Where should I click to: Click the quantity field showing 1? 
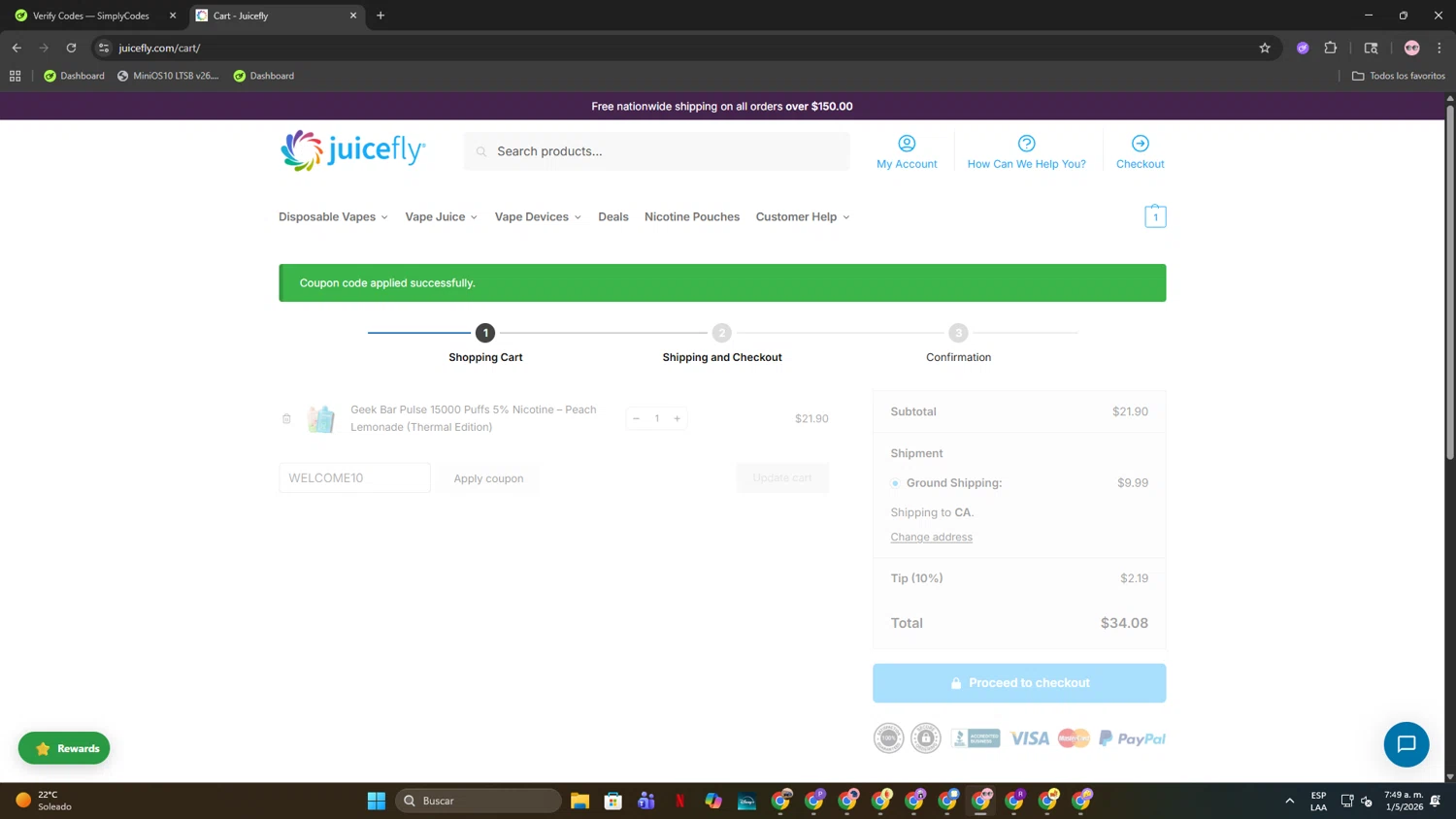pyautogui.click(x=656, y=419)
